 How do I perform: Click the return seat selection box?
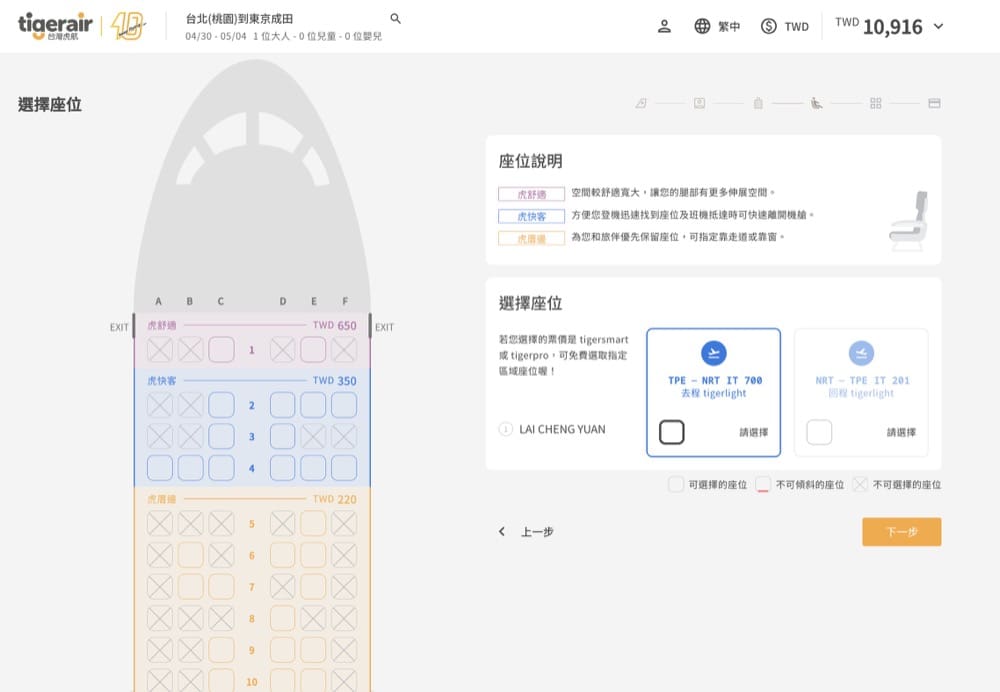click(819, 432)
